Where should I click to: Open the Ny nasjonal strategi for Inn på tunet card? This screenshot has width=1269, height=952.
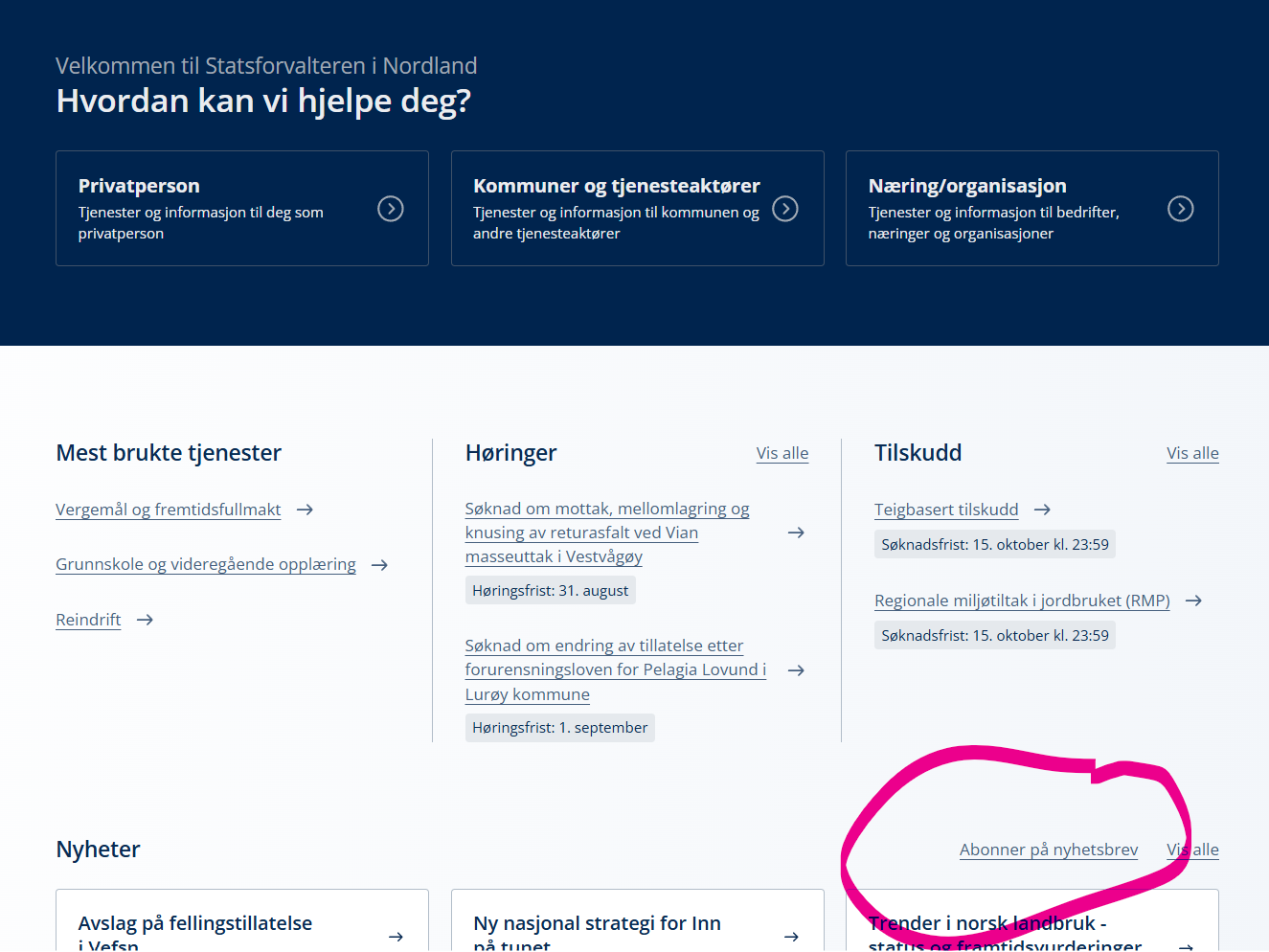(637, 920)
